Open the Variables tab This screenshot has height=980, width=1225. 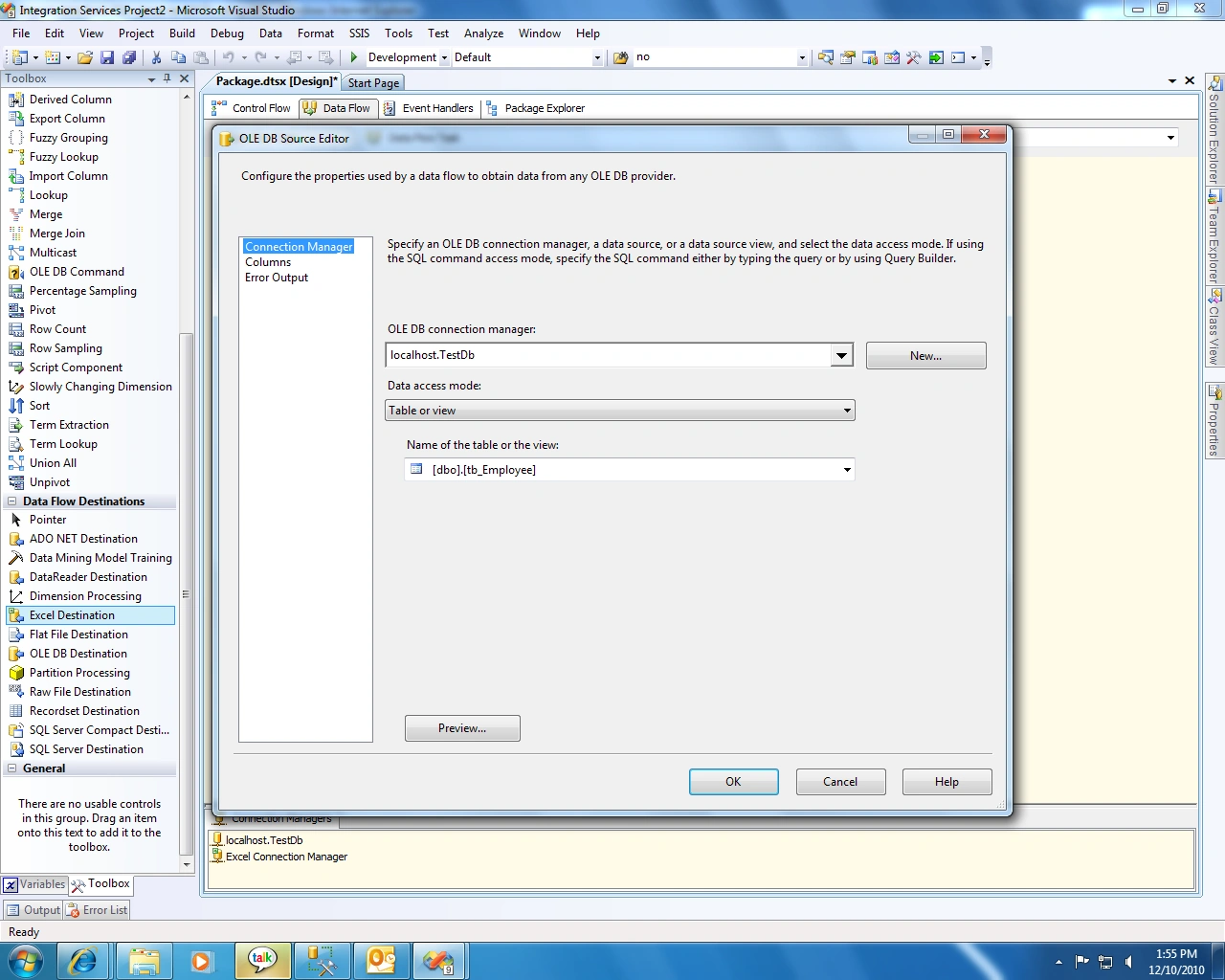34,884
